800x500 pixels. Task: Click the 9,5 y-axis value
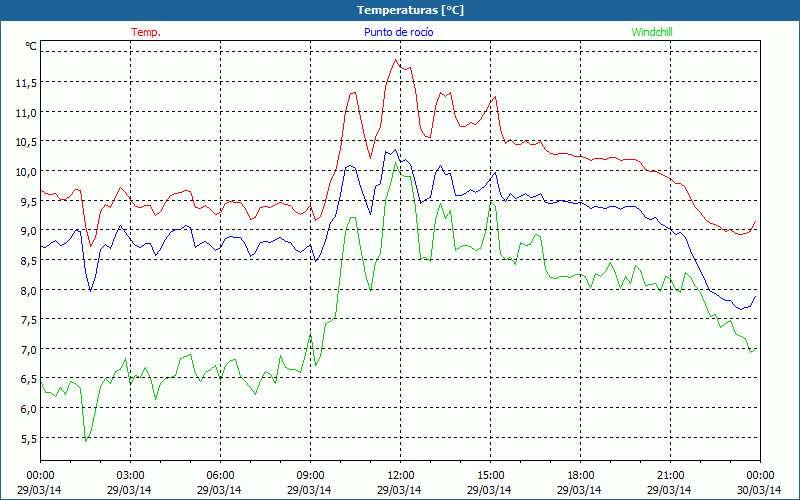tap(28, 202)
